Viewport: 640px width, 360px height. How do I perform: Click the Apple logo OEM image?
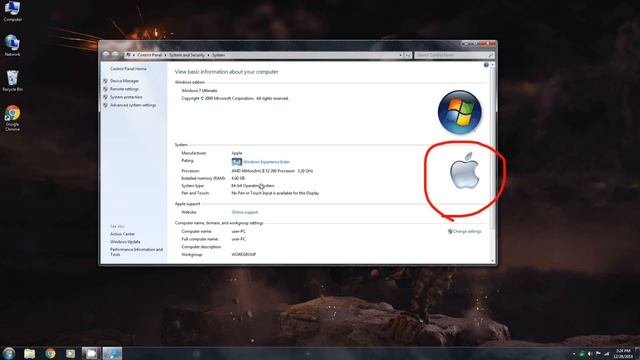click(464, 171)
